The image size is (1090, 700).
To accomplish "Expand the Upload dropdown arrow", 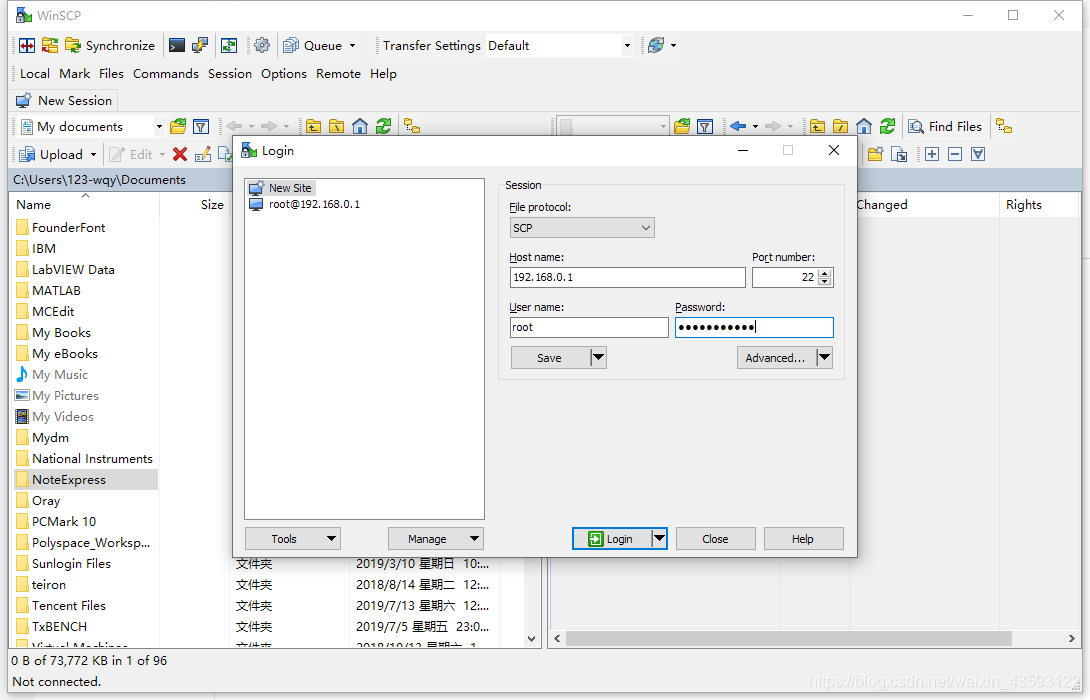I will pos(93,154).
